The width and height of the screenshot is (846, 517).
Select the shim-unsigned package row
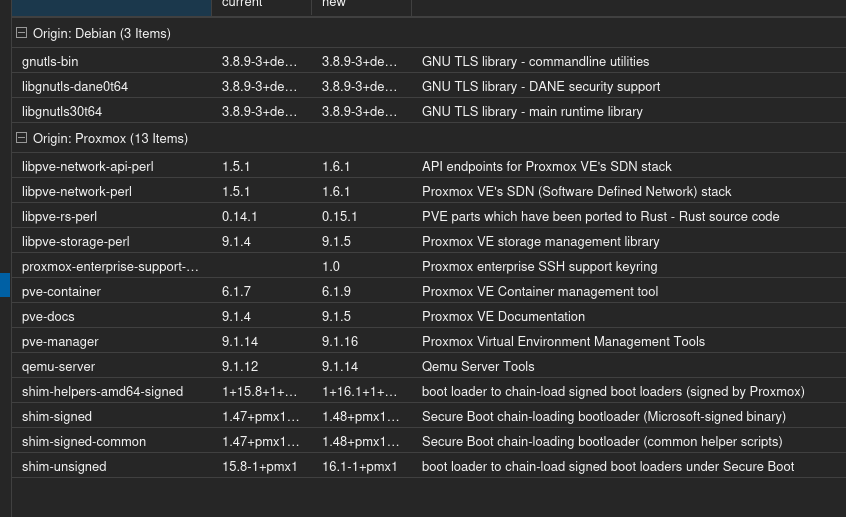click(x=429, y=466)
